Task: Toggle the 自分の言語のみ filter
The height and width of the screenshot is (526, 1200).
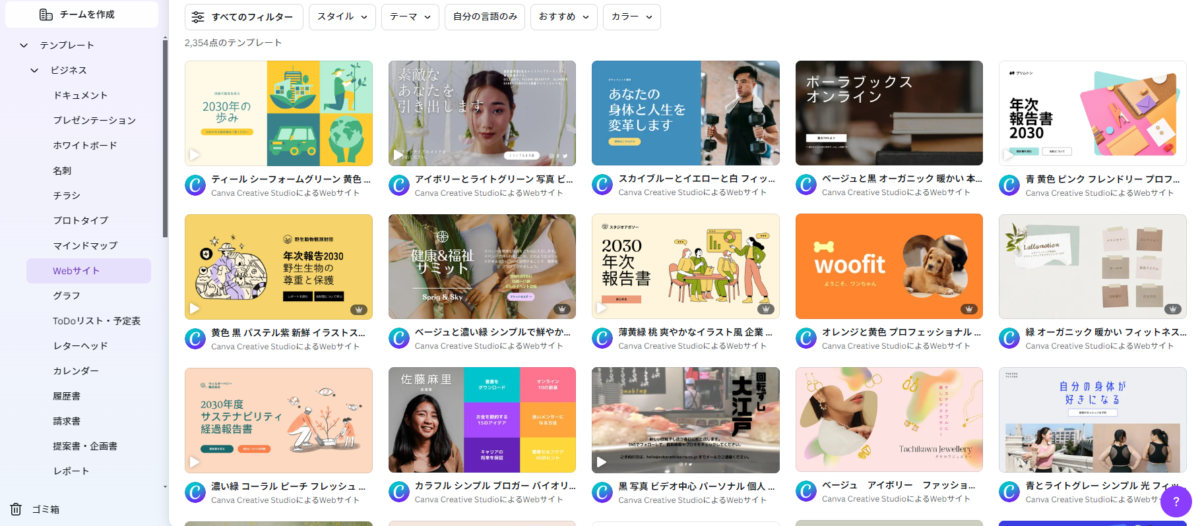Action: [485, 17]
